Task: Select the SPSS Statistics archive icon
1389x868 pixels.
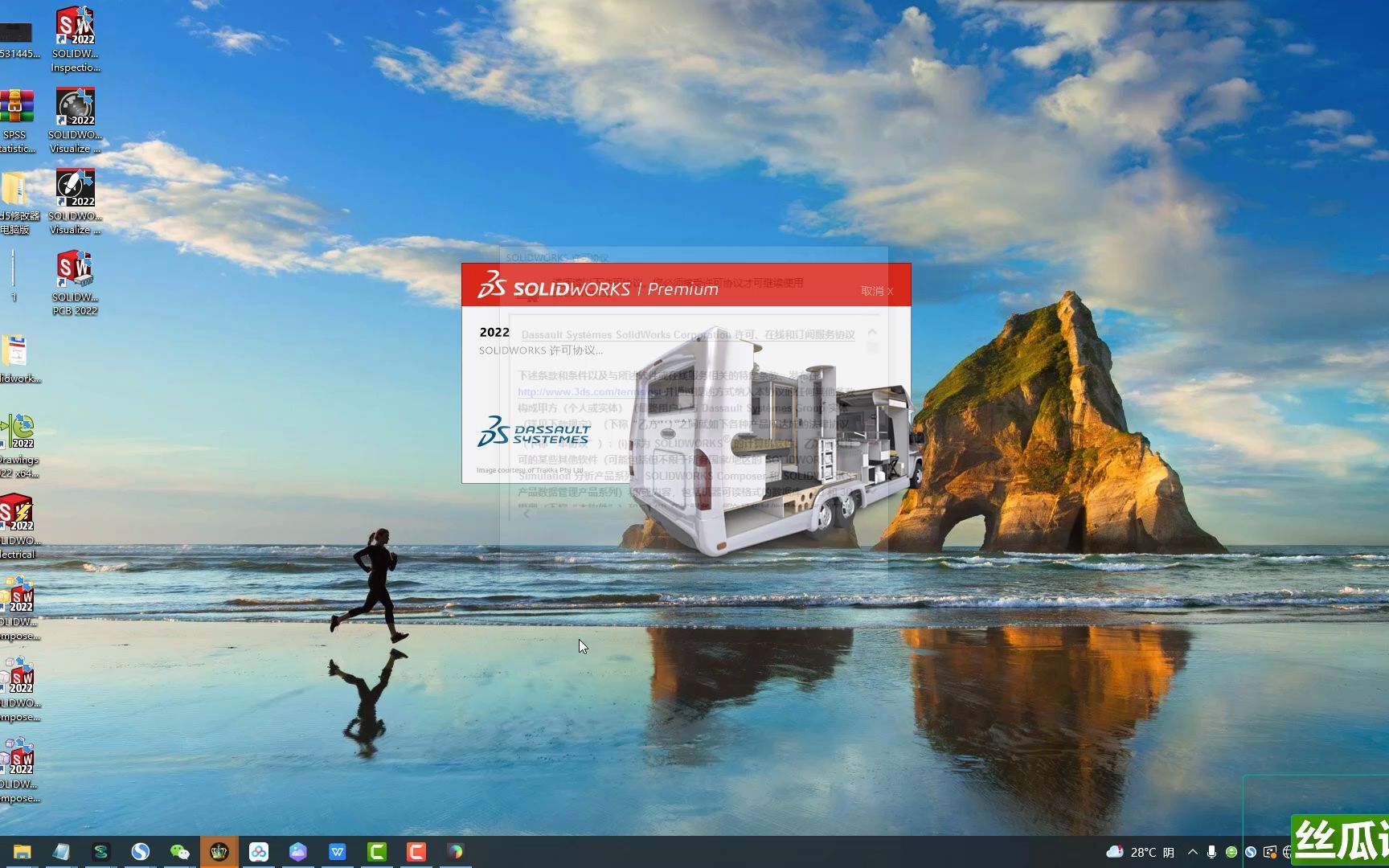Action: [x=16, y=120]
